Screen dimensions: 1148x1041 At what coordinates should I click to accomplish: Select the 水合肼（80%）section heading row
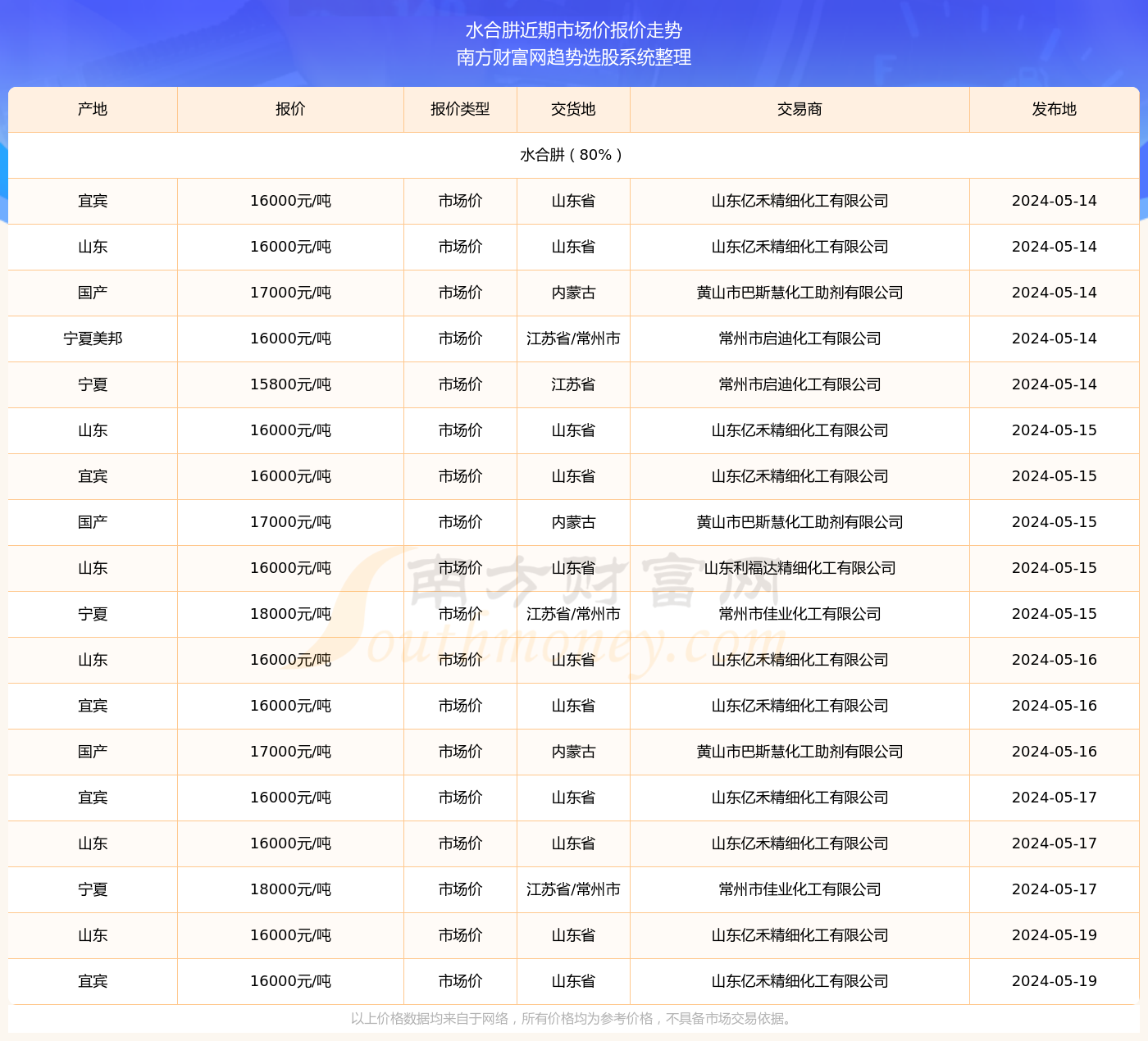[x=574, y=155]
